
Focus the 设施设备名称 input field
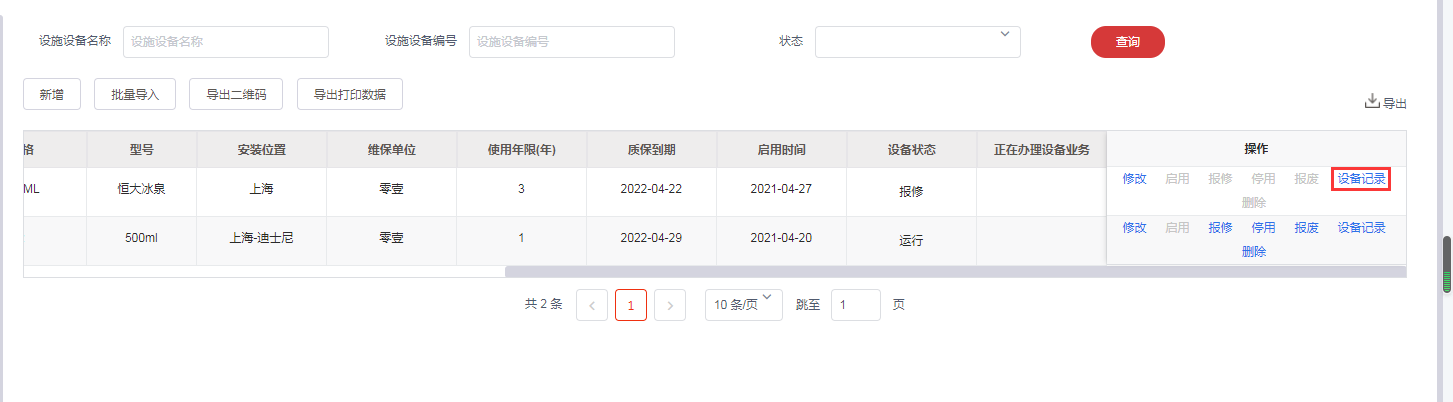point(226,42)
